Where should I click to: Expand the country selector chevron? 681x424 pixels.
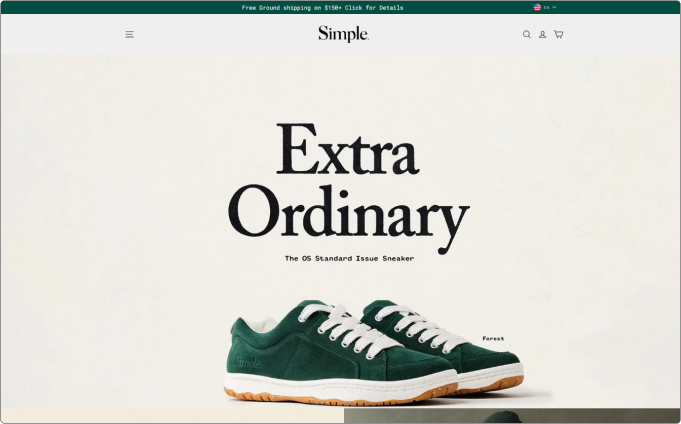tap(555, 7)
